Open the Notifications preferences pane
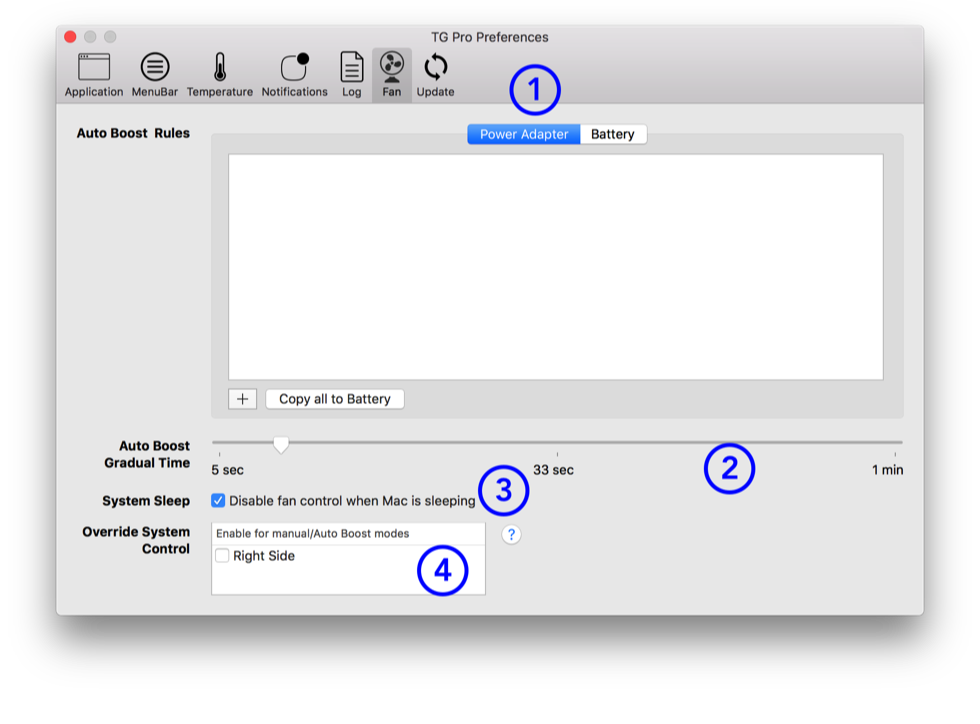This screenshot has width=980, height=724. click(294, 75)
